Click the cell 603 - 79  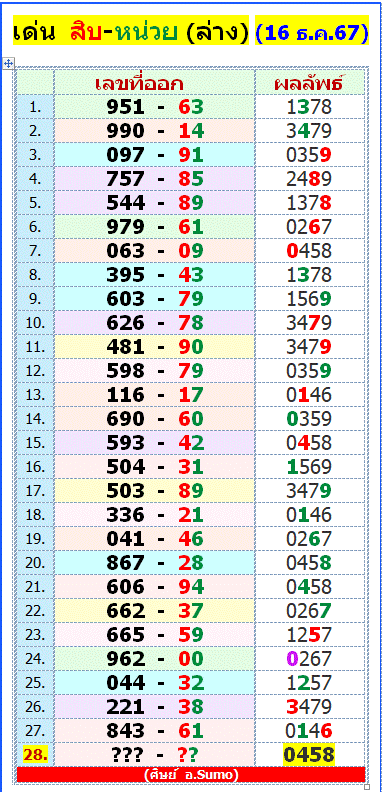tap(154, 299)
